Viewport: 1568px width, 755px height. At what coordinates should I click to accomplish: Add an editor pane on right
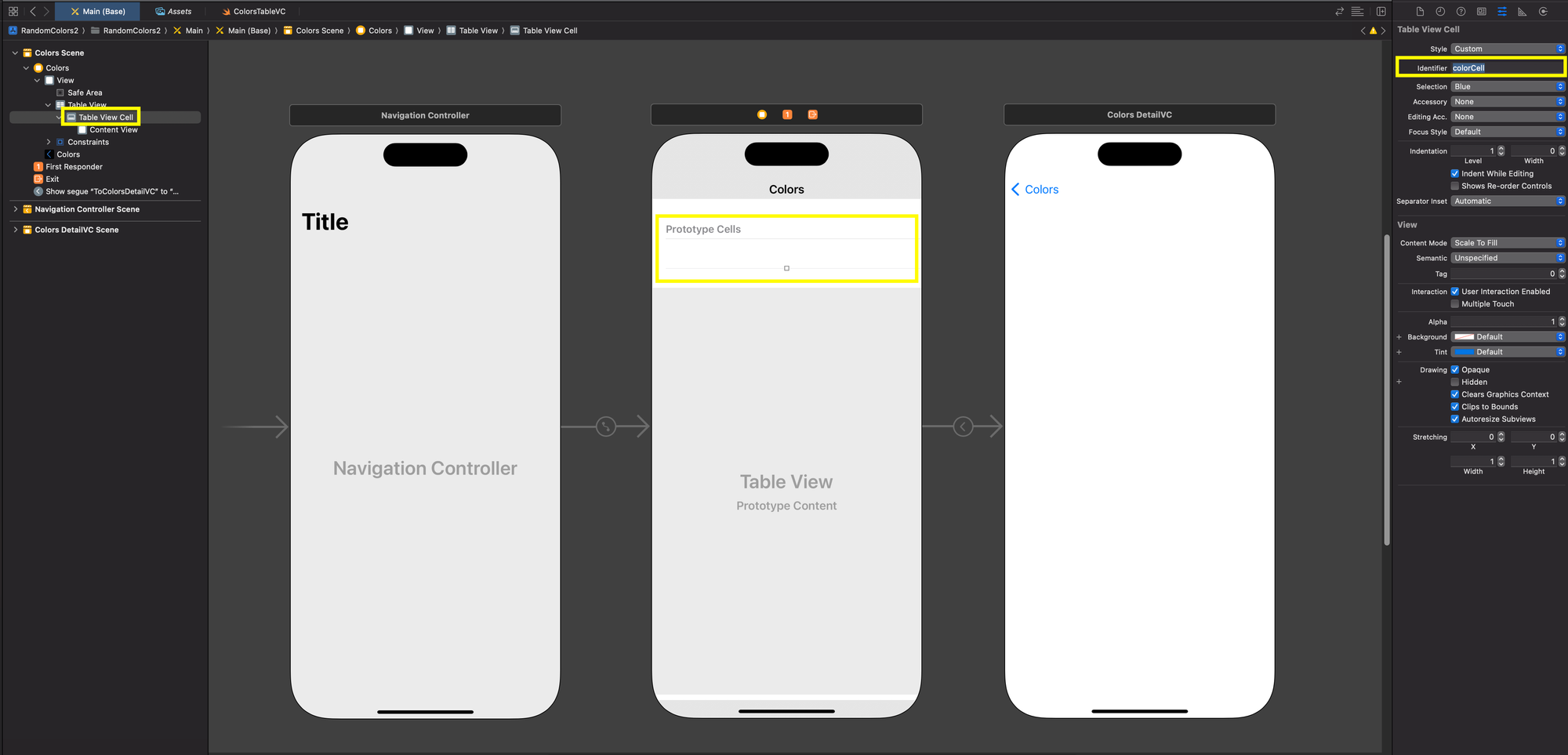click(1381, 11)
